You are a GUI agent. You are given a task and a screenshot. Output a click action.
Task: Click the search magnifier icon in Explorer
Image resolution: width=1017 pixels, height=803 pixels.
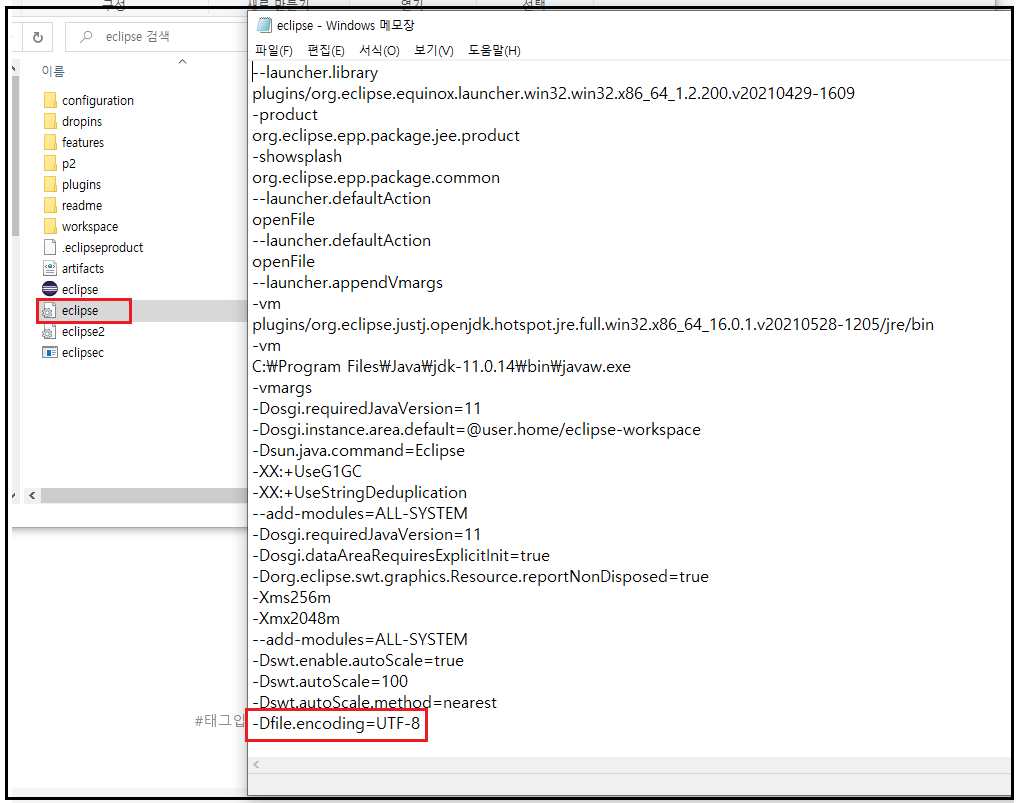86,37
